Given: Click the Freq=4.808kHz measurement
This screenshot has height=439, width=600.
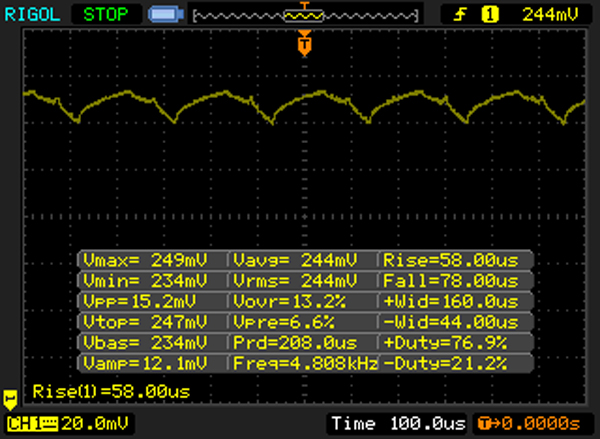Looking at the screenshot, I should (x=305, y=363).
